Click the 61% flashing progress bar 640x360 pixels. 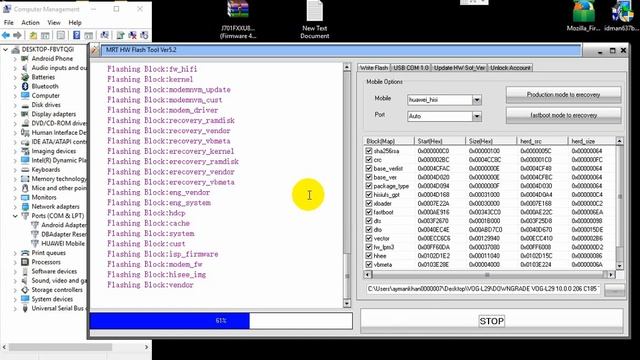221,321
